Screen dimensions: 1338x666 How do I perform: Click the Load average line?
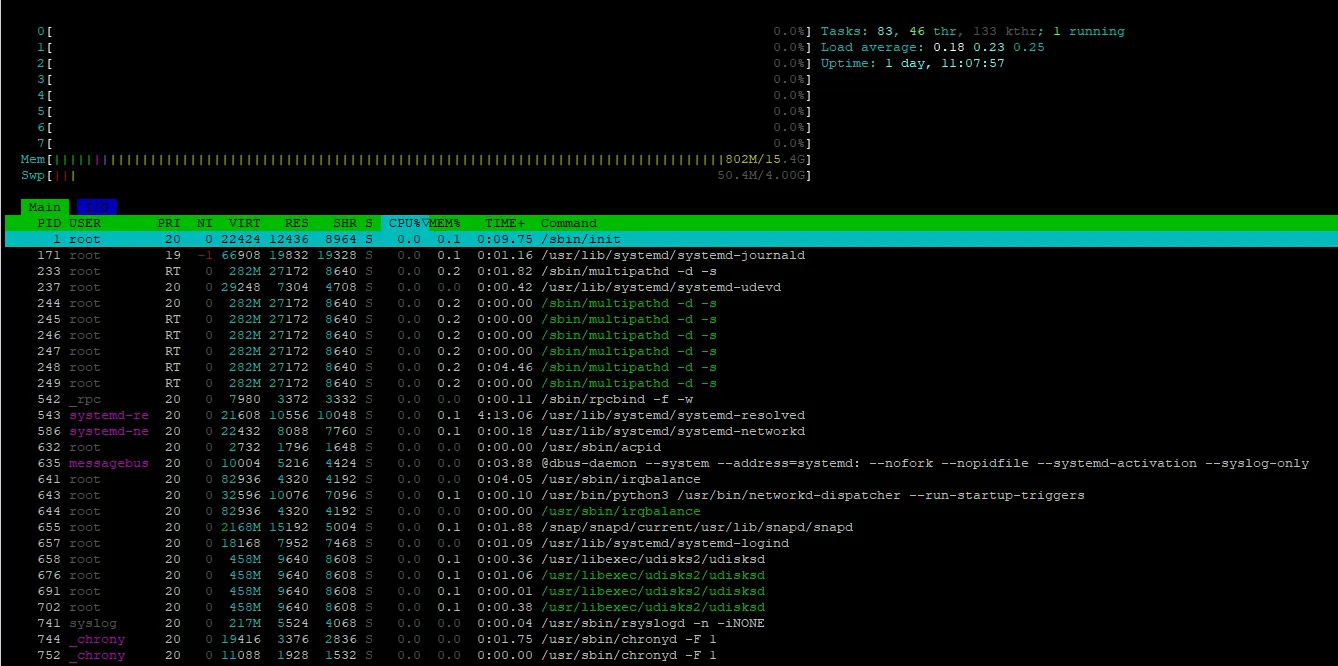(932, 47)
